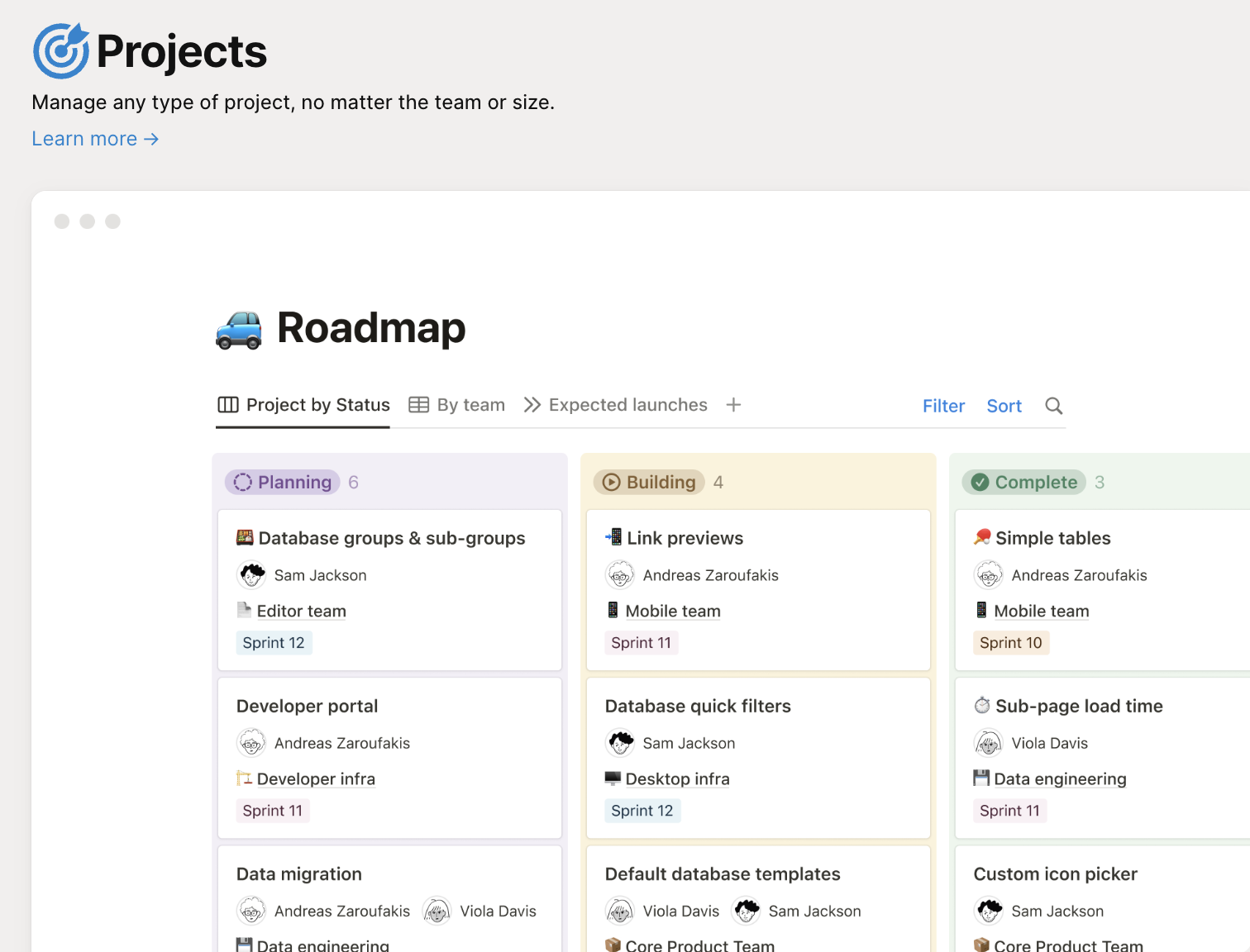Image resolution: width=1250 pixels, height=952 pixels.
Task: Click Viola Davis avatar on Sub-page load time
Action: click(x=989, y=743)
